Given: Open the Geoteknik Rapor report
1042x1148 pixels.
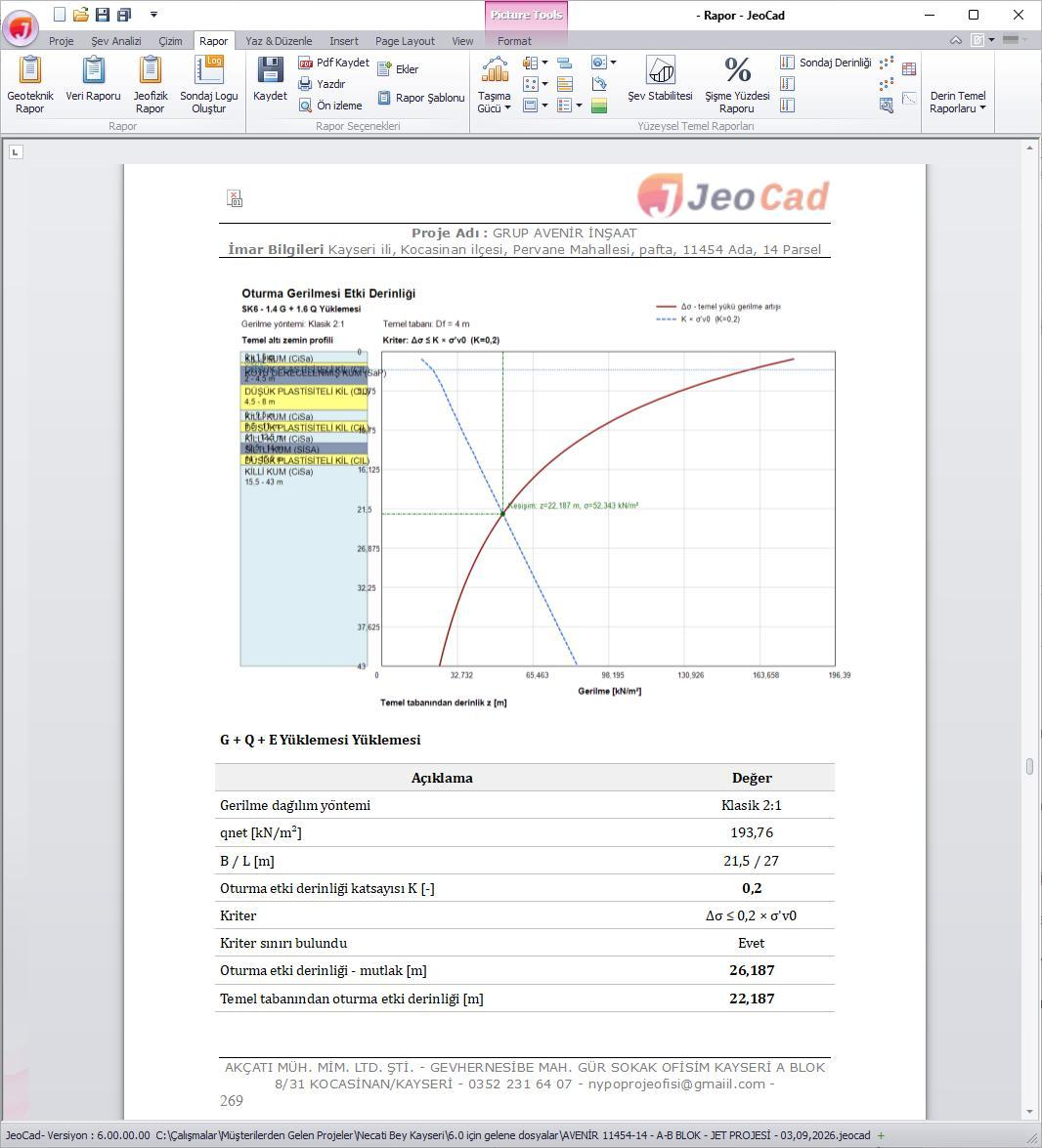Looking at the screenshot, I should tap(30, 85).
